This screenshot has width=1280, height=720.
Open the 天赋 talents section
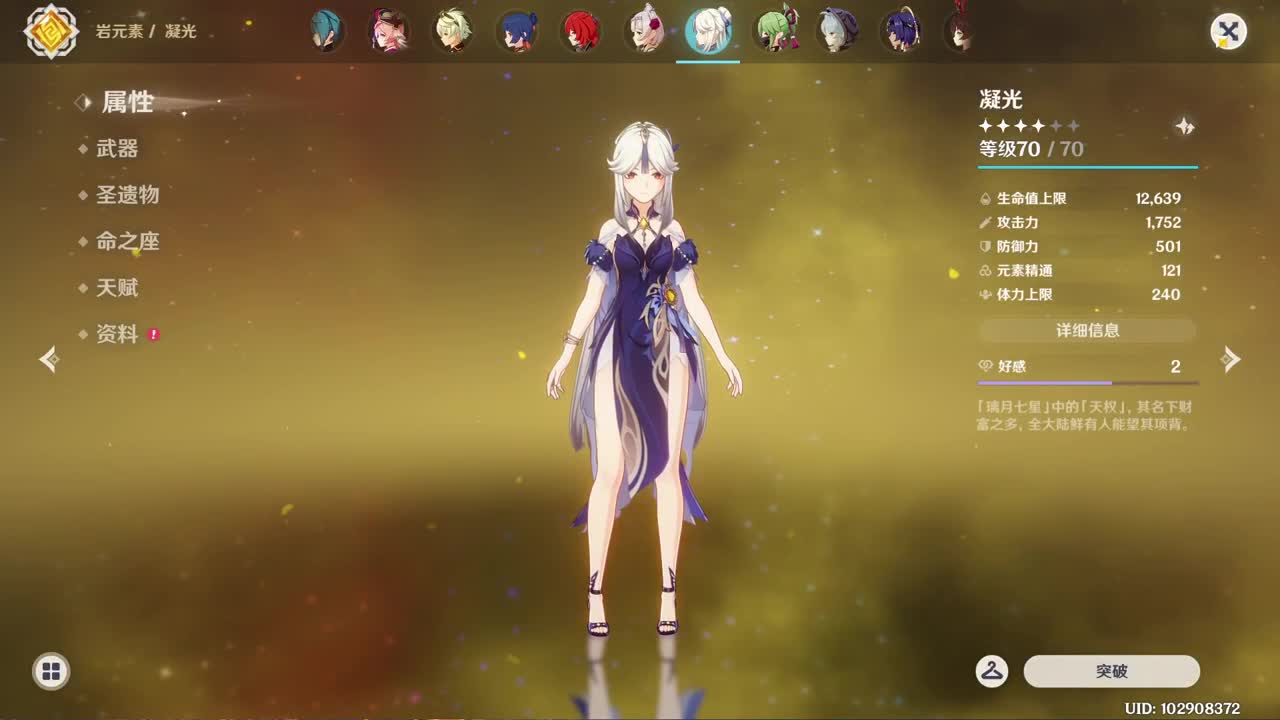(116, 288)
